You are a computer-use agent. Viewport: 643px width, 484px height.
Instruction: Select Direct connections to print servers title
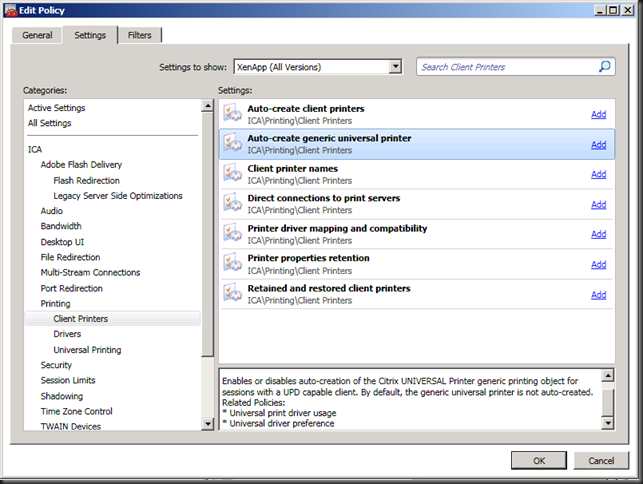pos(324,198)
